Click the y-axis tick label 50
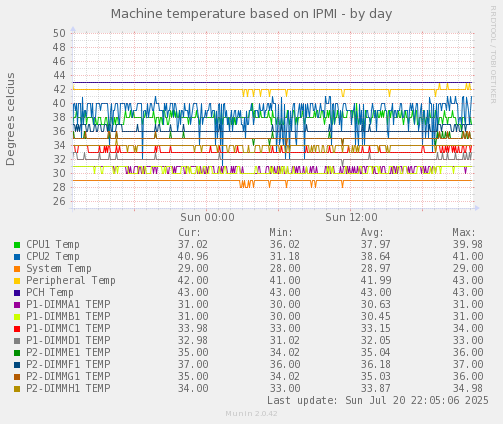This screenshot has height=424, width=503. click(59, 33)
